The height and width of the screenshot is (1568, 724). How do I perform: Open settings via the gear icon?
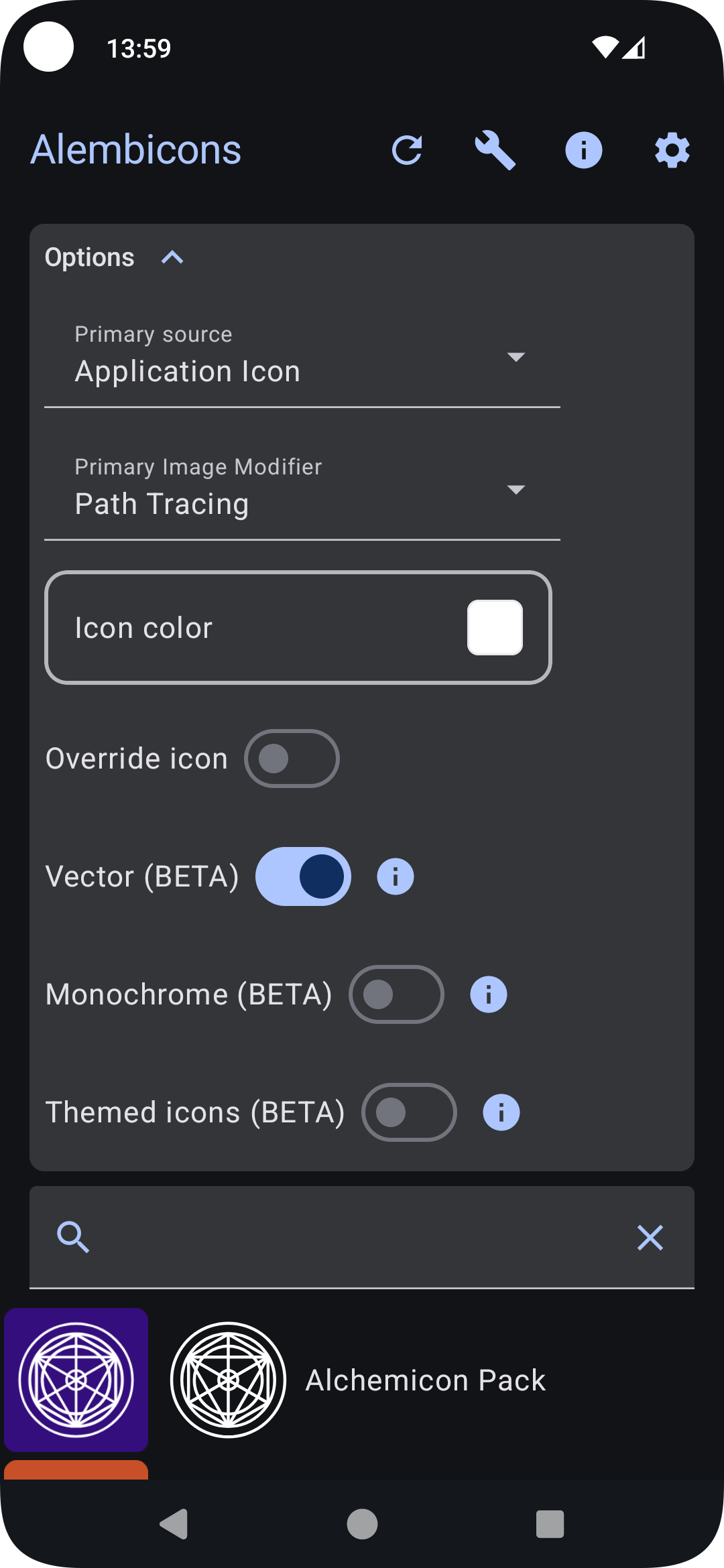pyautogui.click(x=672, y=150)
